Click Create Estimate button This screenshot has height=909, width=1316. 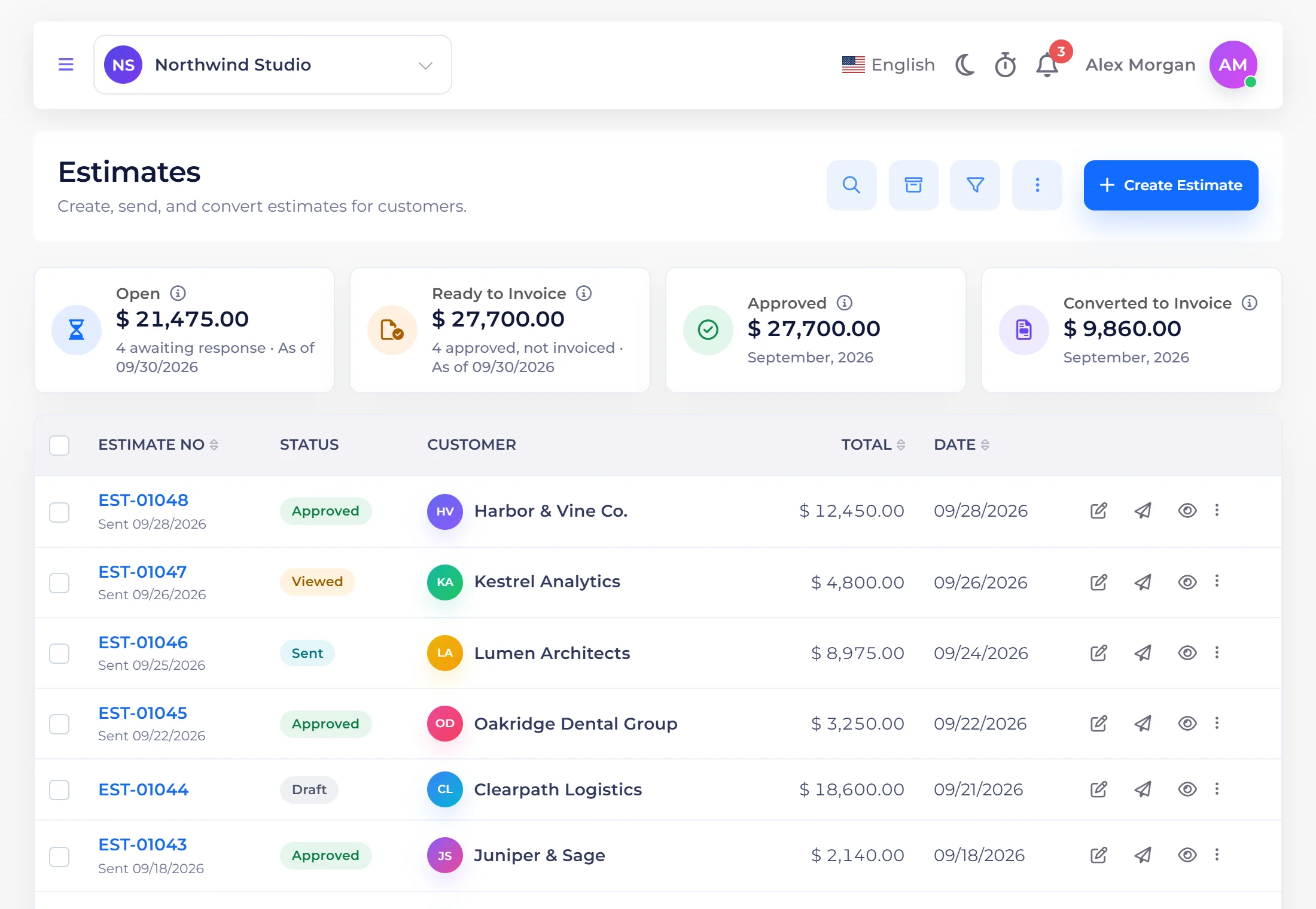click(x=1171, y=185)
